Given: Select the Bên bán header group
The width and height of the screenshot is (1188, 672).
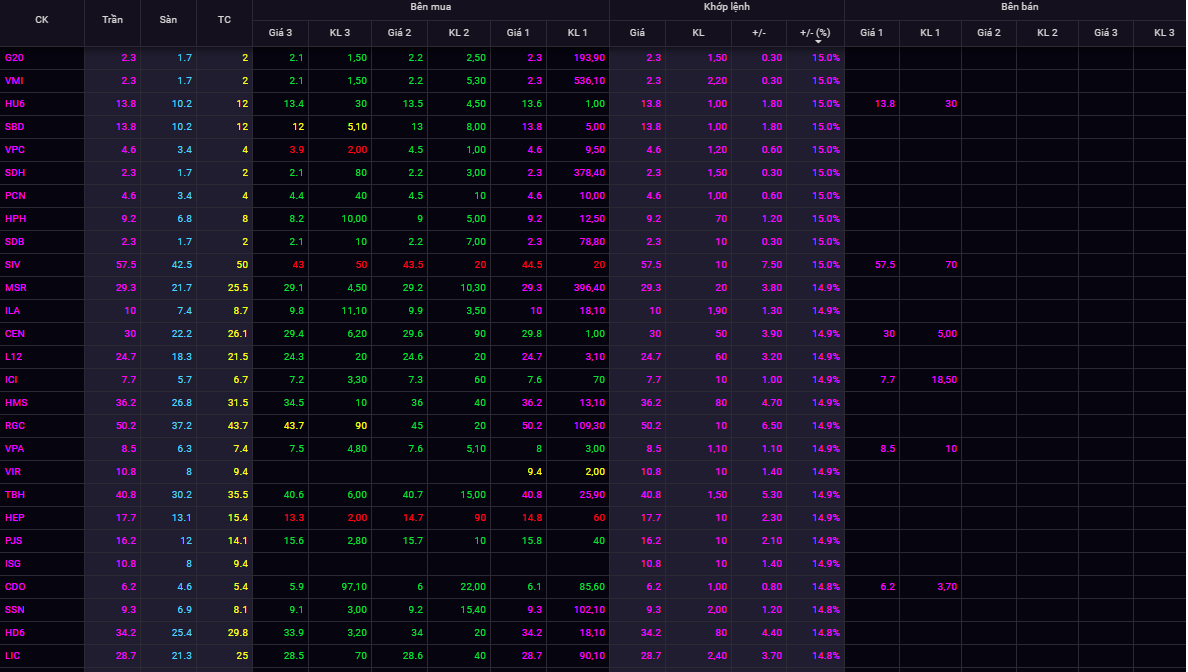Looking at the screenshot, I should tap(1014, 7).
